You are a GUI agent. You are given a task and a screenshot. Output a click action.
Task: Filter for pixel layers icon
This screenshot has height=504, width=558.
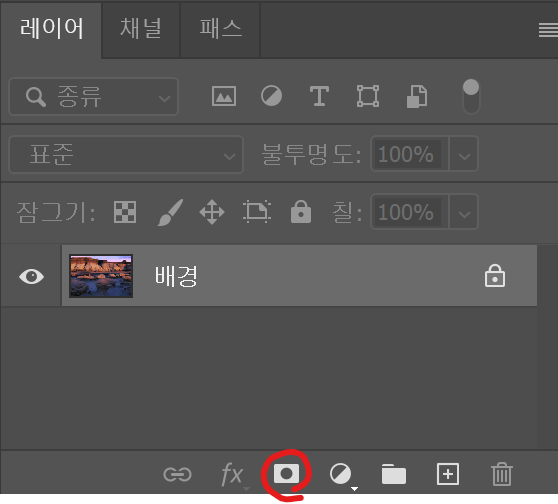(224, 96)
